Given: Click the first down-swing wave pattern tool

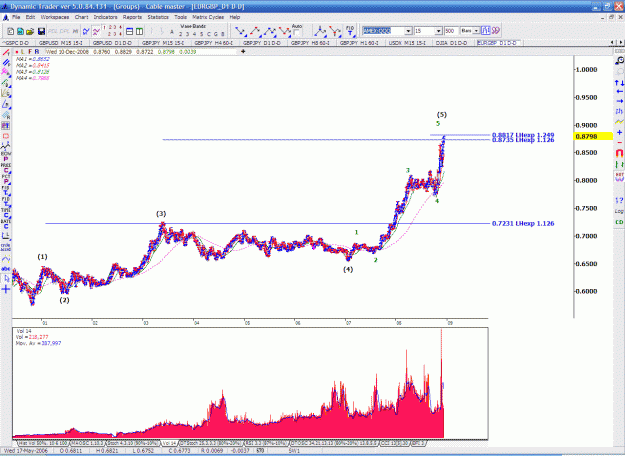Looking at the screenshot, I should coord(240,31).
